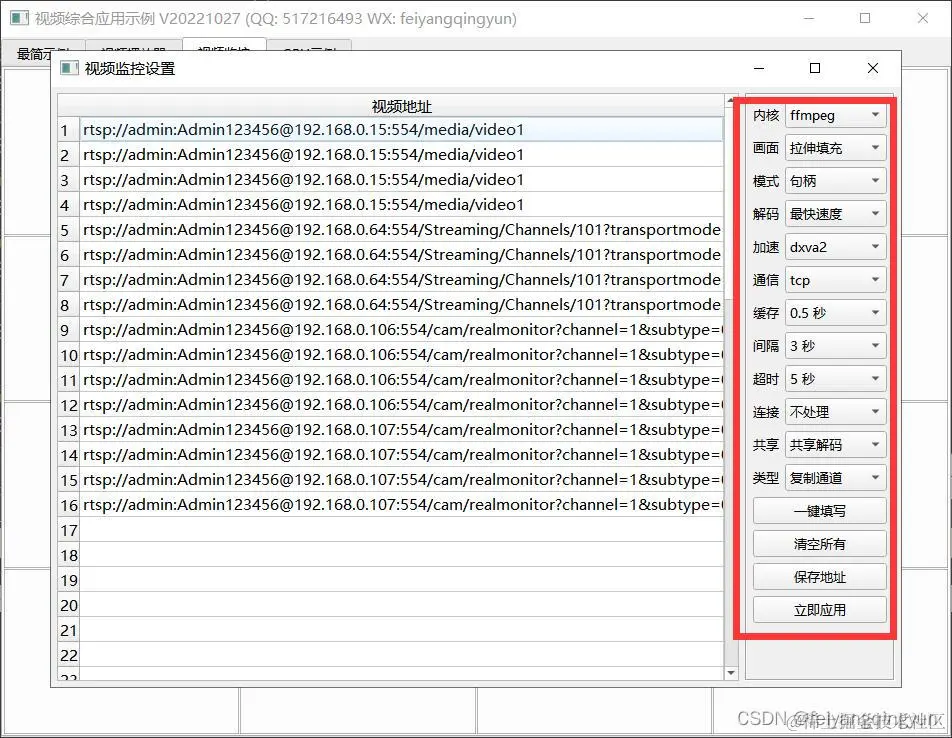
Task: Select the address cell in row 4
Action: tap(401, 205)
